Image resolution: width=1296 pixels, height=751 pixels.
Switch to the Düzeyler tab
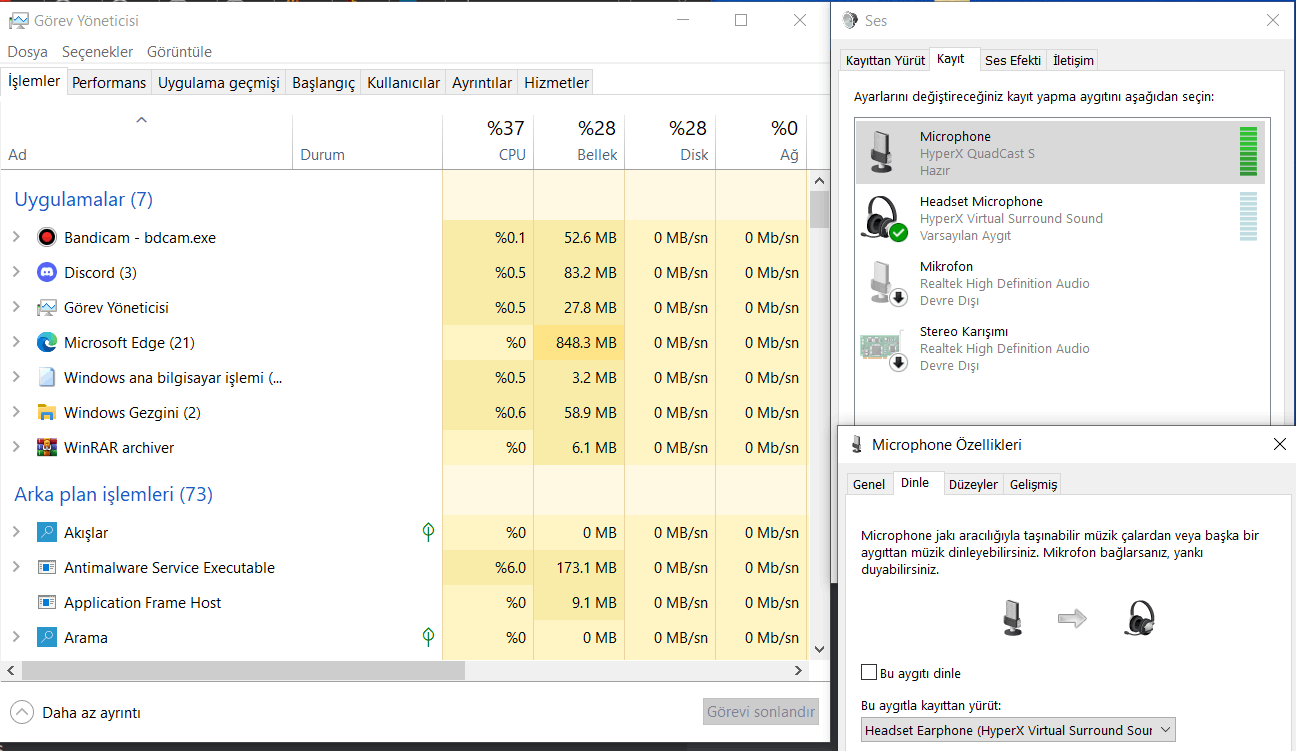click(973, 484)
